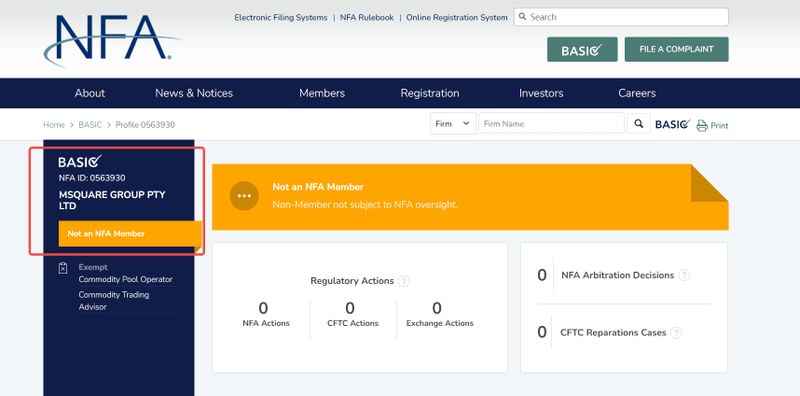Click the Exempt label in sidebar
This screenshot has width=800, height=396.
click(x=93, y=267)
